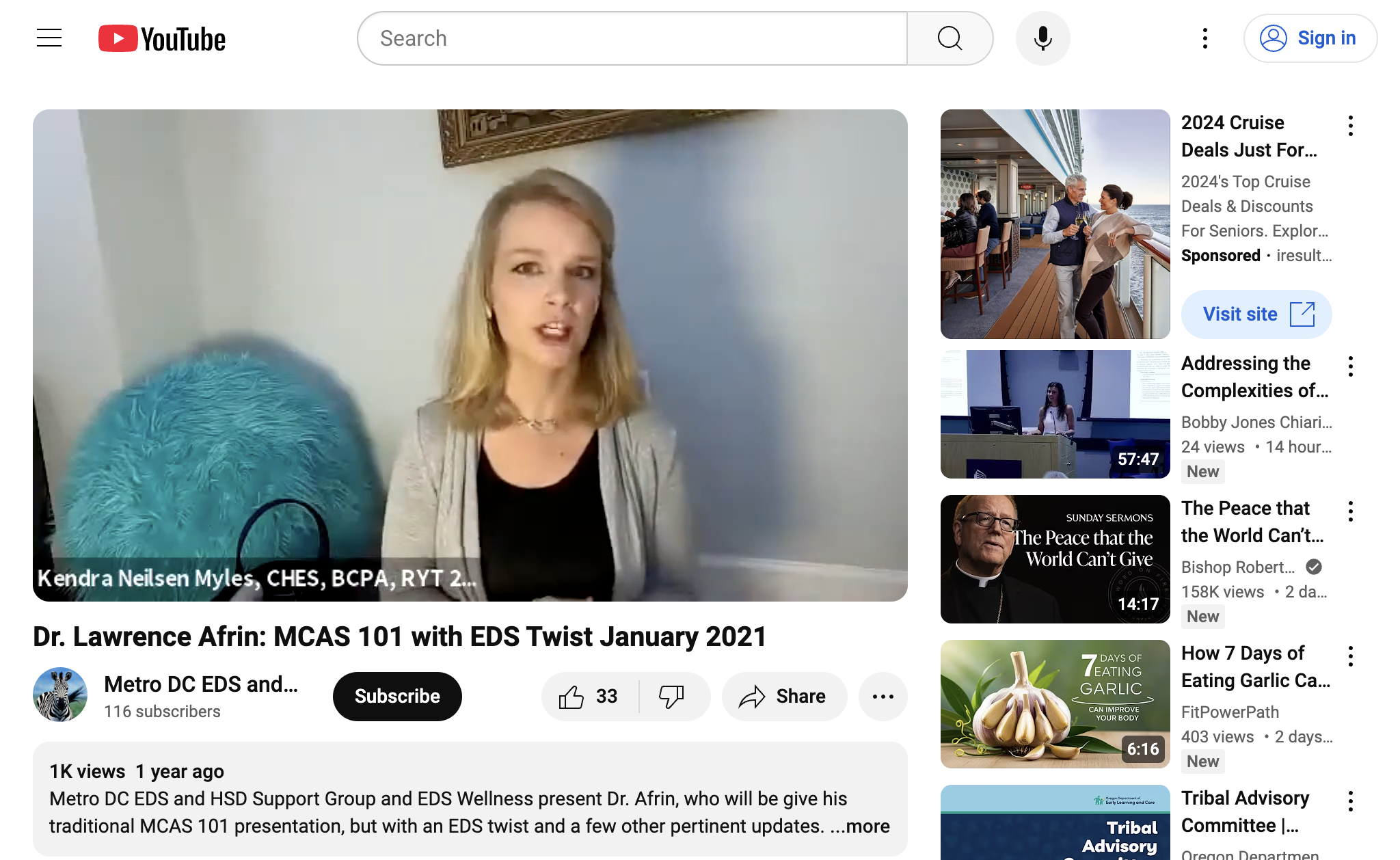The image size is (1400, 860).
Task: Open options for The Peace that the World video
Action: pyautogui.click(x=1350, y=511)
